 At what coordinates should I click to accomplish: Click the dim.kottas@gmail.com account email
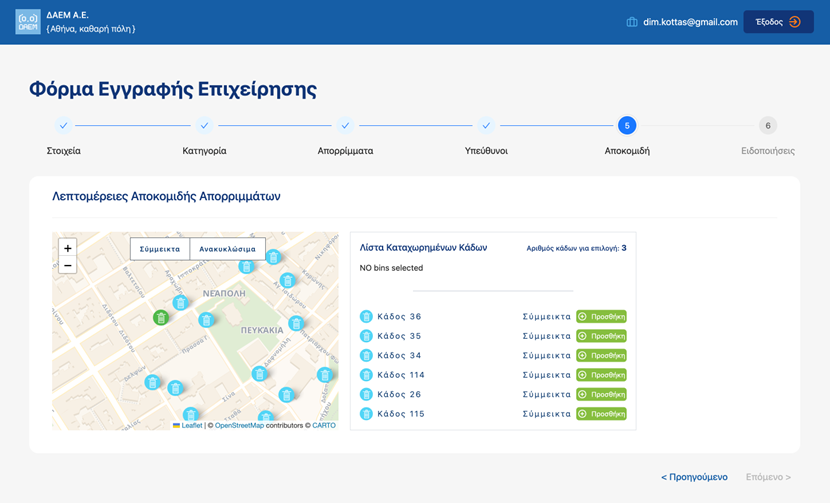pos(690,22)
